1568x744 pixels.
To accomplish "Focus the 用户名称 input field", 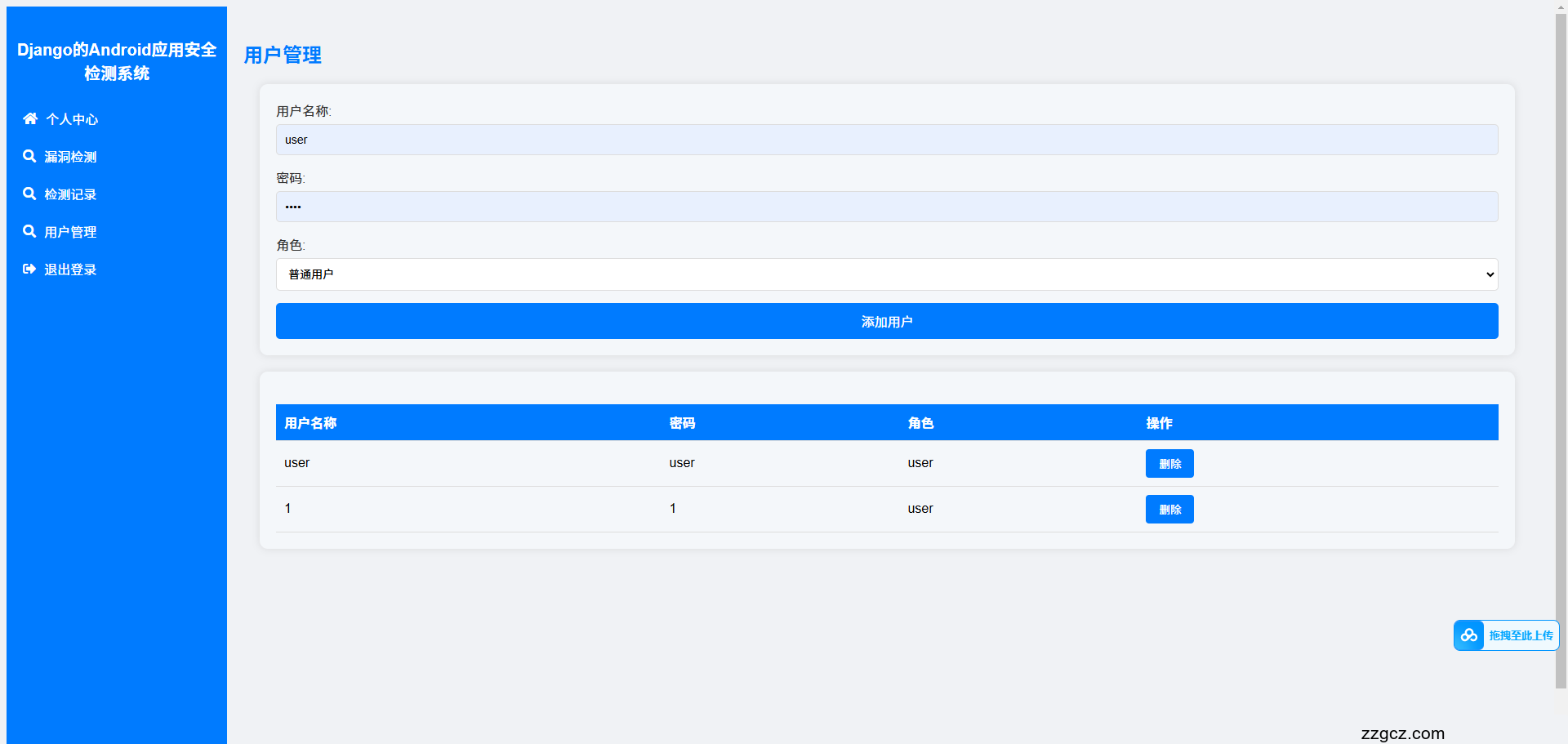I will coord(886,140).
